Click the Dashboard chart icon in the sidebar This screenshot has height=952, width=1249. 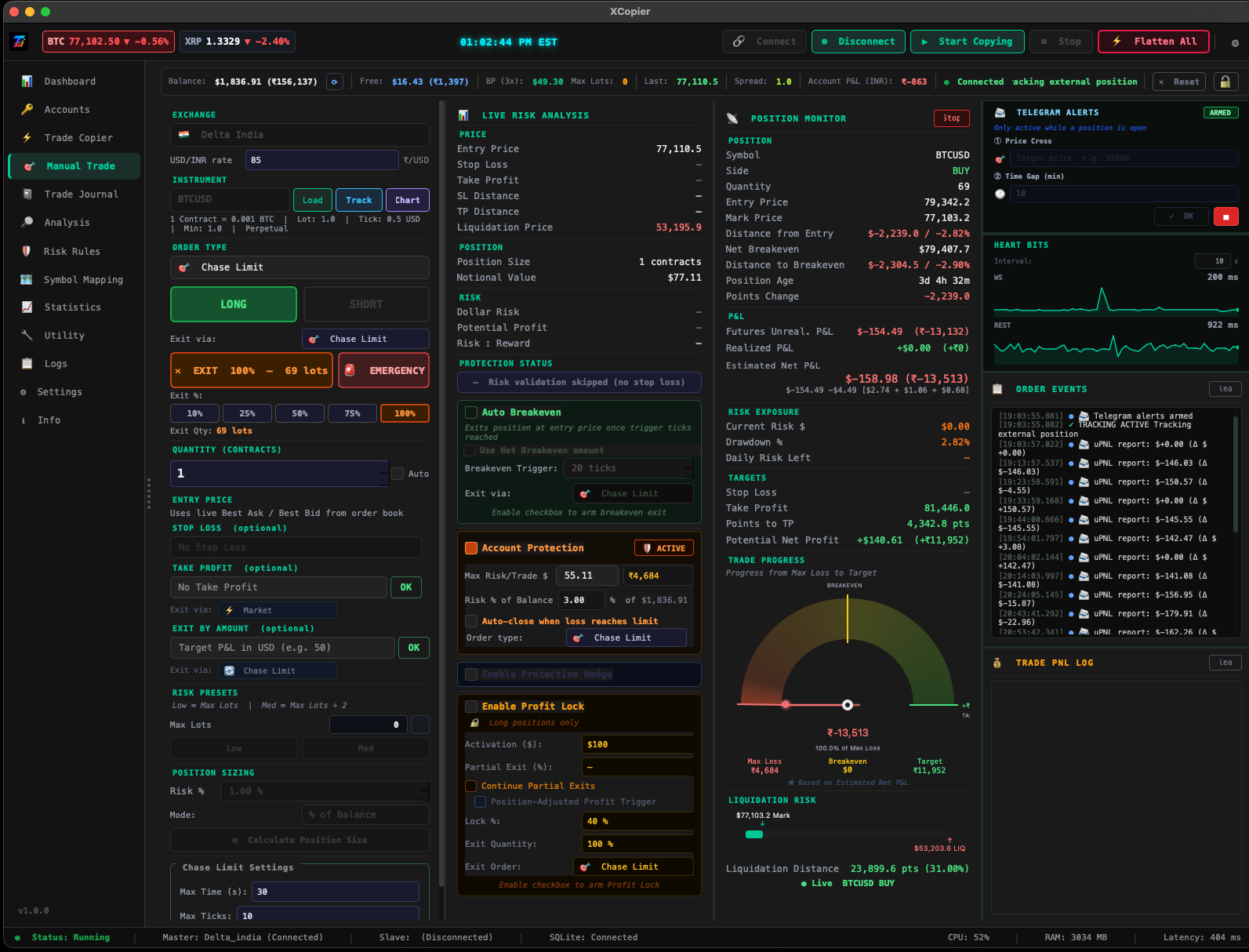[x=27, y=82]
